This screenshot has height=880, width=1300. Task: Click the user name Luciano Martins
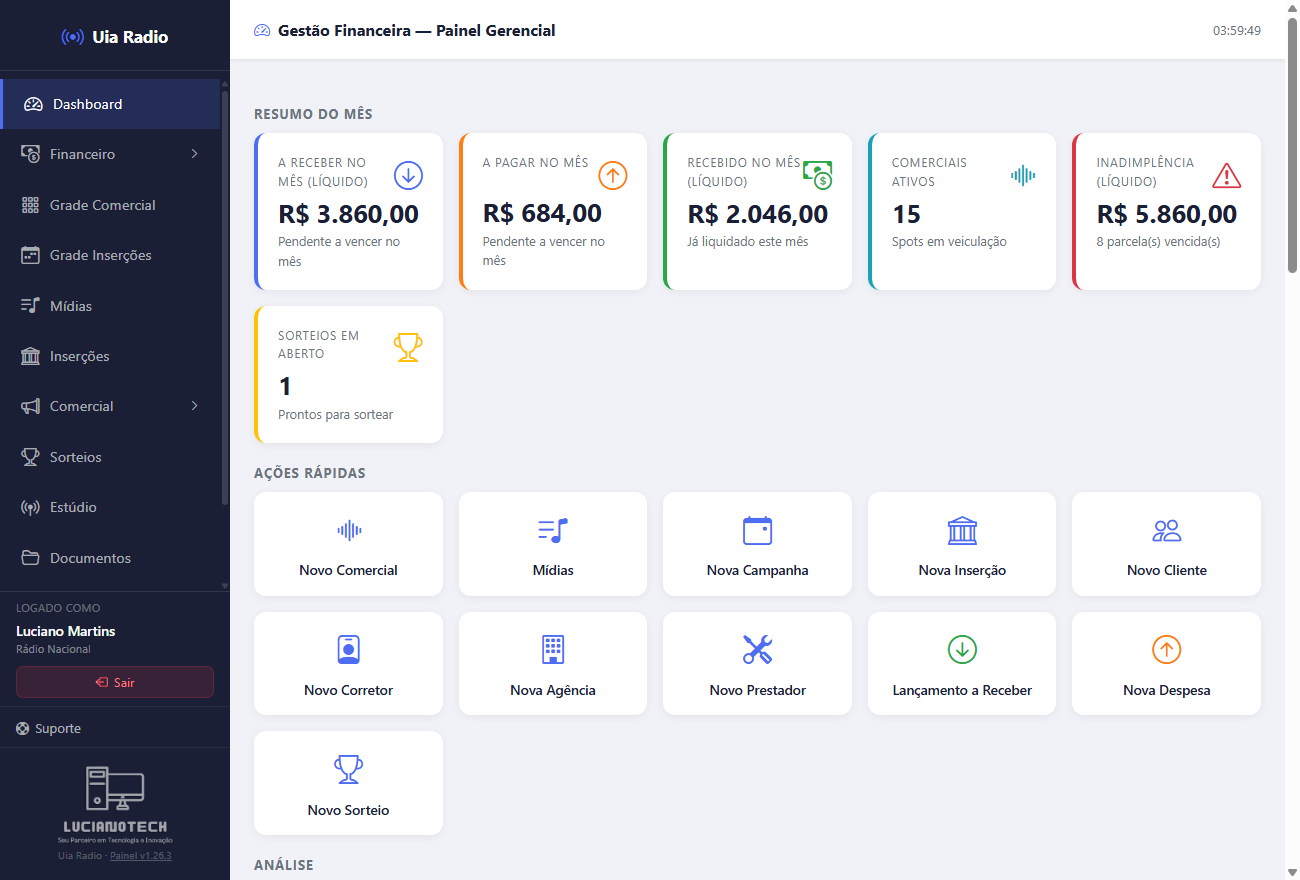point(66,631)
